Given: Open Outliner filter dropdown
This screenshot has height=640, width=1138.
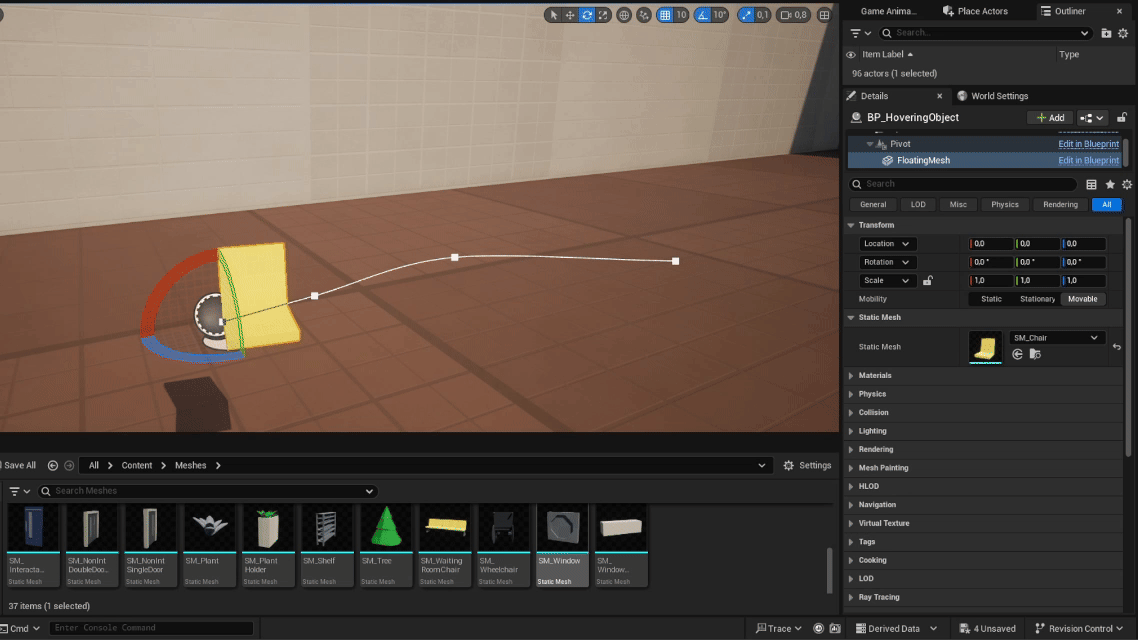Looking at the screenshot, I should (x=861, y=33).
